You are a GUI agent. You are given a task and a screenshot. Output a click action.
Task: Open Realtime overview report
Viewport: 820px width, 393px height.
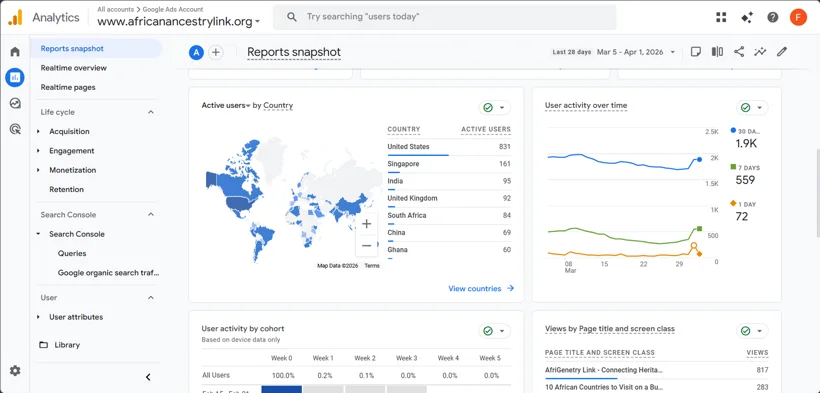74,68
